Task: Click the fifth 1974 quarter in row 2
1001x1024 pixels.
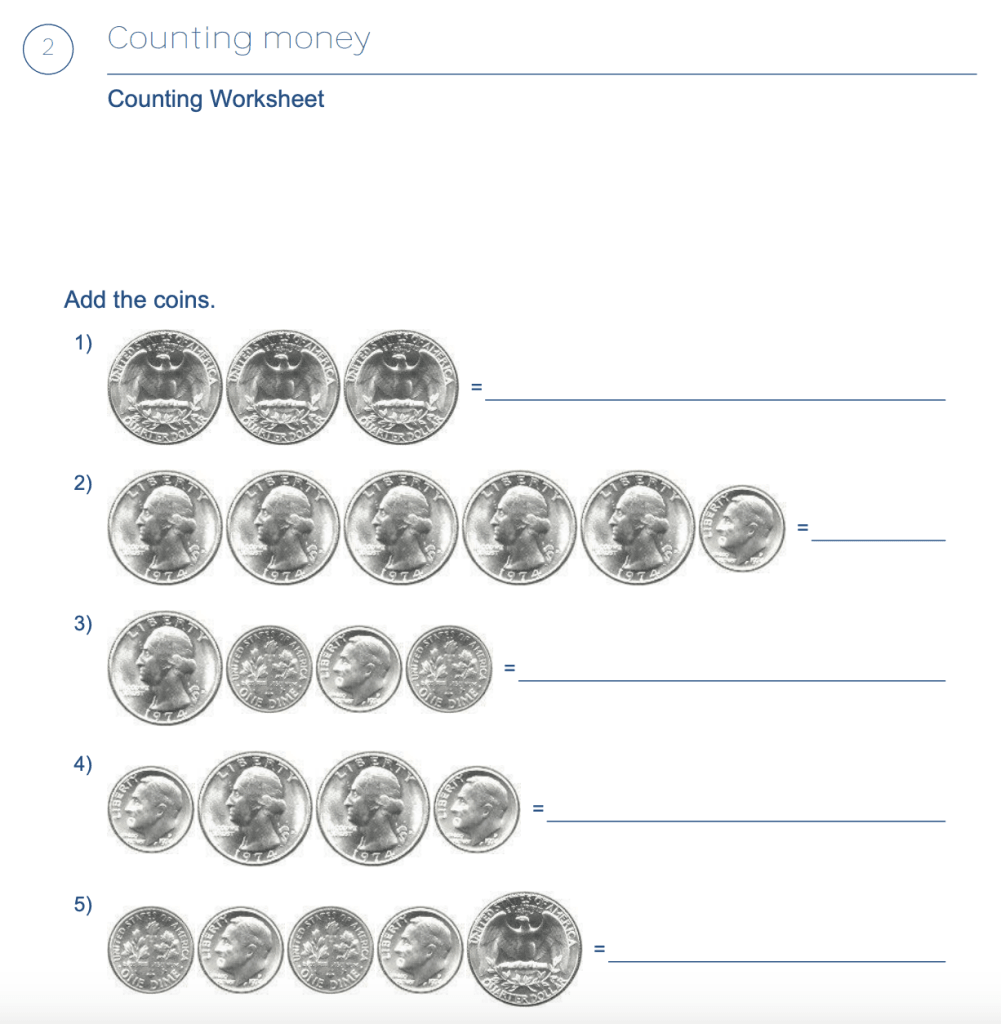Action: tap(637, 527)
